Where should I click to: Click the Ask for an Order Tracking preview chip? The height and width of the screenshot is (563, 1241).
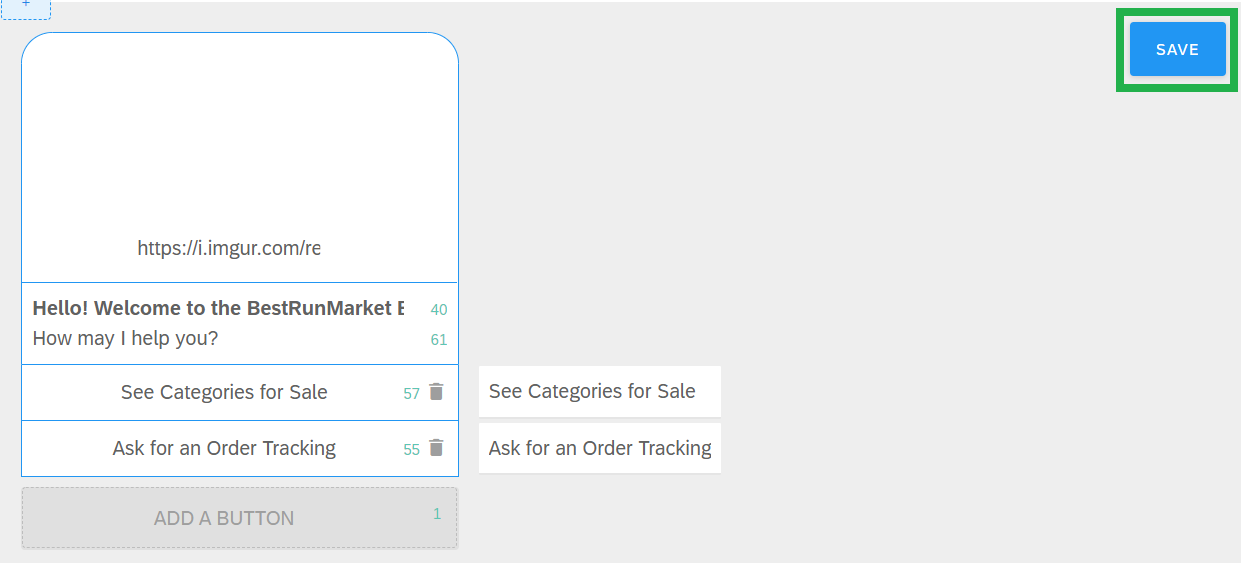[x=600, y=448]
